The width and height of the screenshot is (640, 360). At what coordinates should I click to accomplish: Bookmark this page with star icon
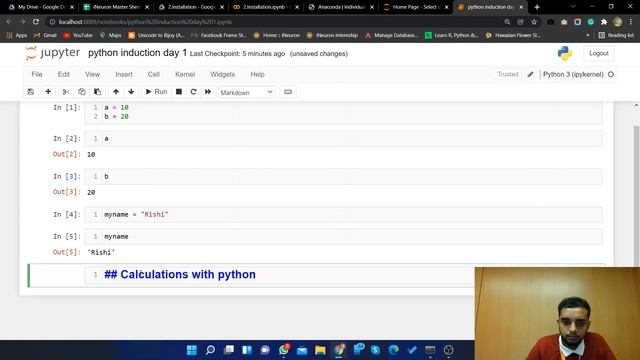coord(534,22)
